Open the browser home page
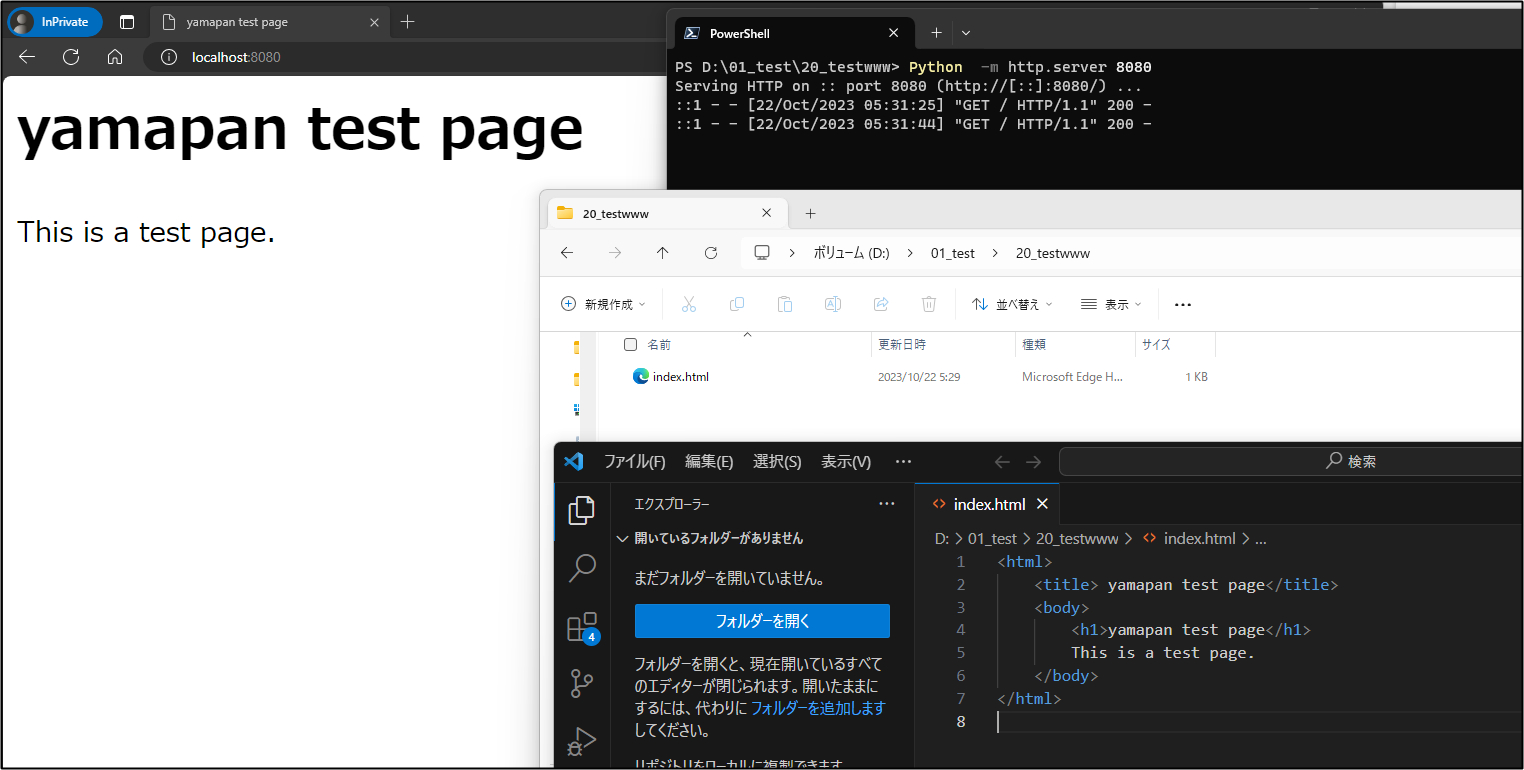 tap(114, 57)
